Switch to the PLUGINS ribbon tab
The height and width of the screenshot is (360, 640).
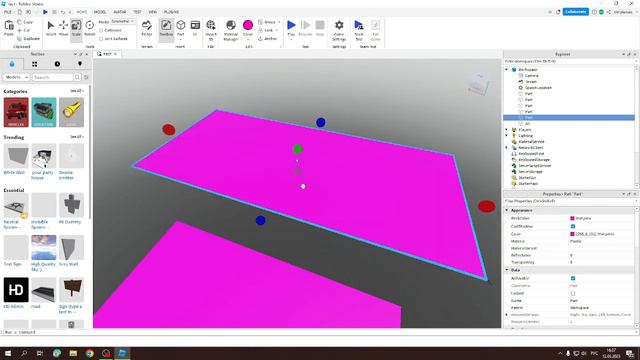tap(171, 12)
